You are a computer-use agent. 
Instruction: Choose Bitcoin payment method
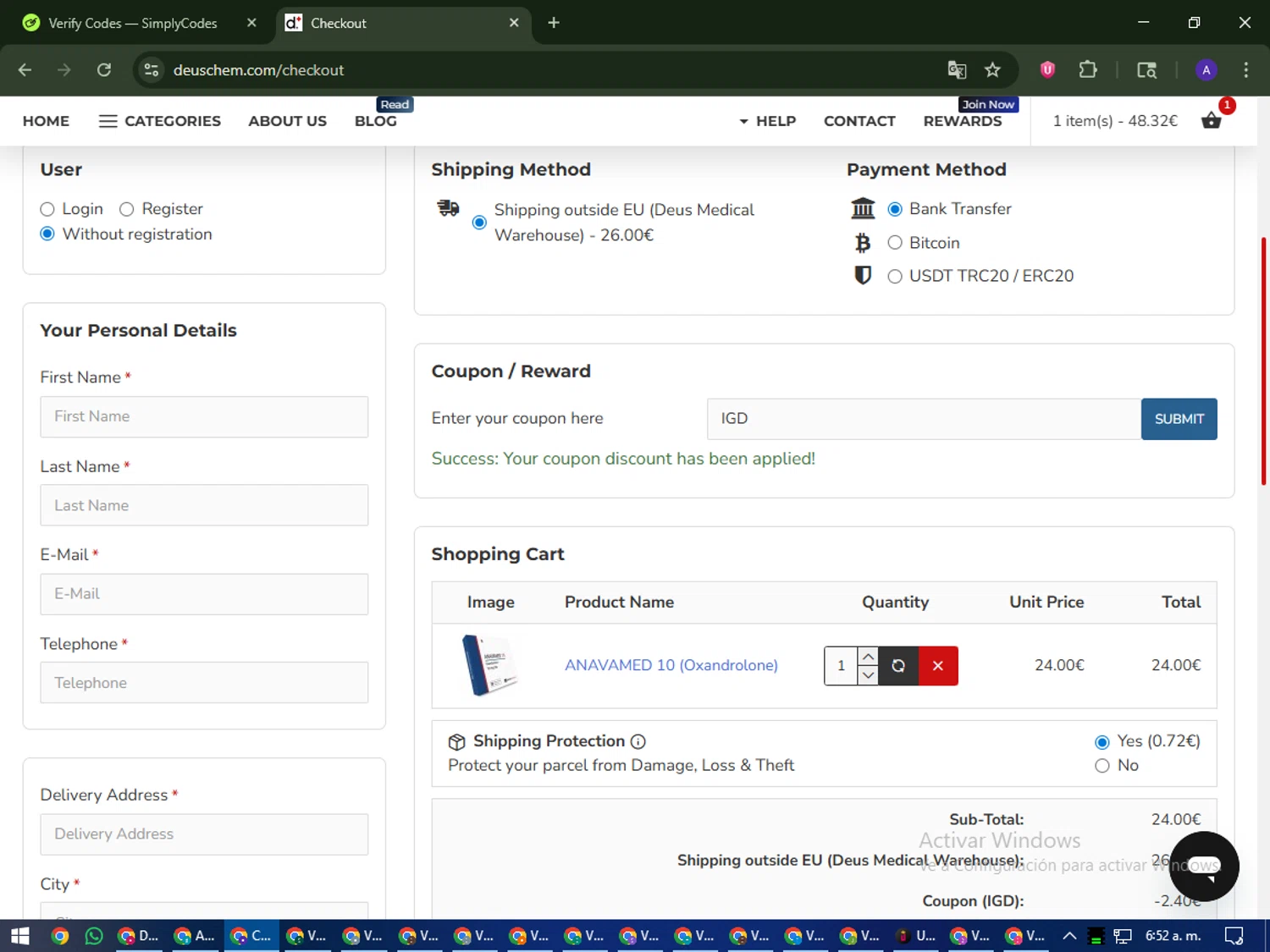click(895, 243)
